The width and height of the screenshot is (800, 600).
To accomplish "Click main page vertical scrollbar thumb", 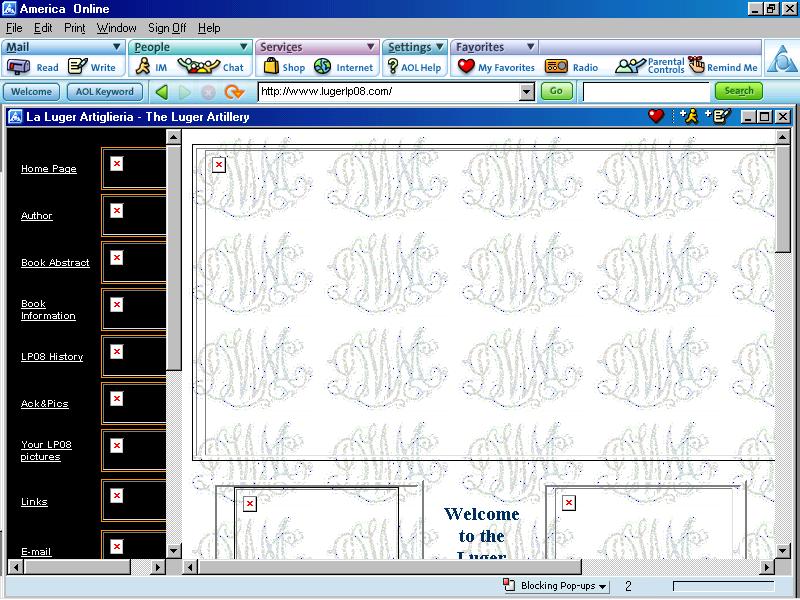I will pos(783,198).
